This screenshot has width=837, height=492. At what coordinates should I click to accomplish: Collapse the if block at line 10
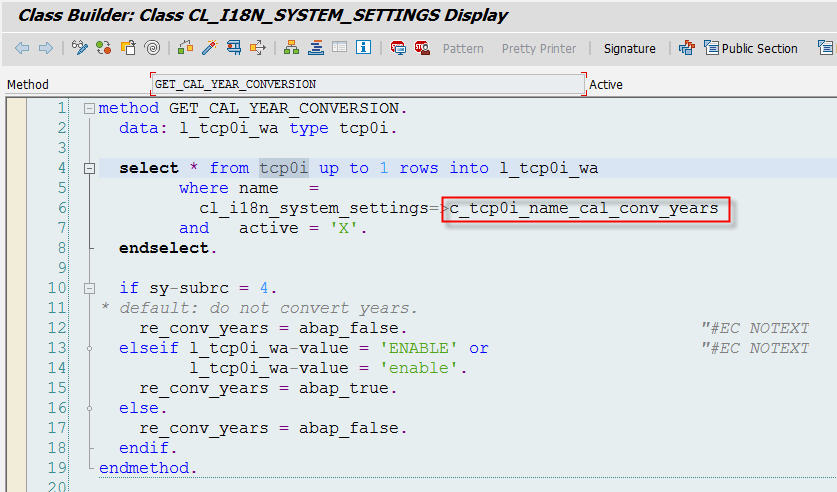[89, 289]
